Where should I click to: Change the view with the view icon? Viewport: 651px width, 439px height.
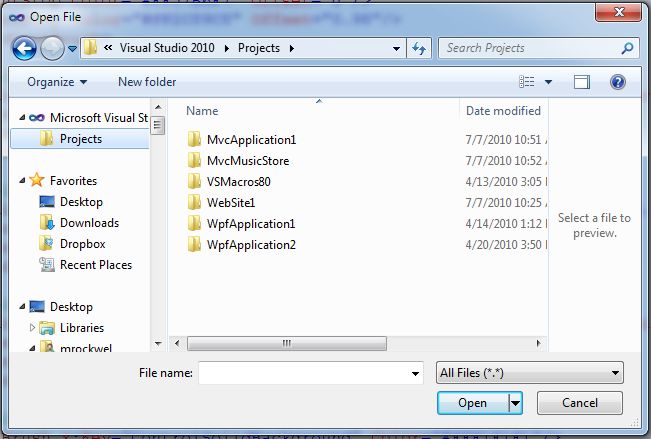pyautogui.click(x=526, y=82)
